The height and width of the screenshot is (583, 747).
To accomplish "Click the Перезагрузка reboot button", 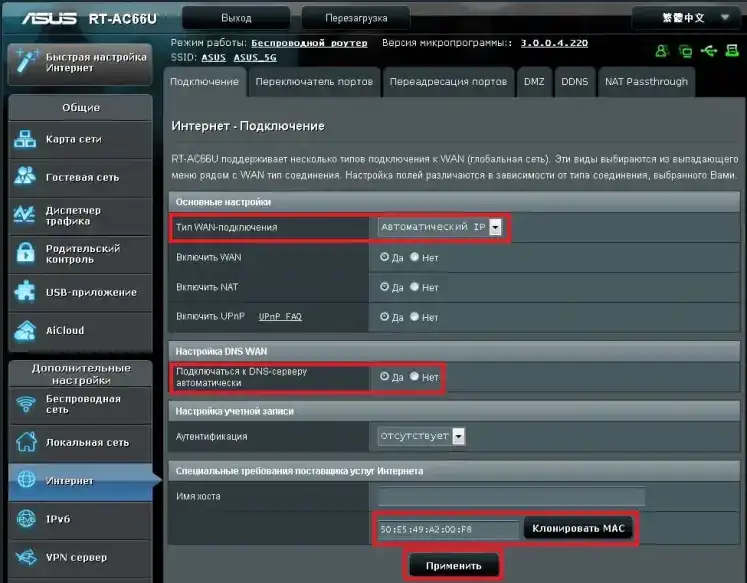I will coord(356,18).
